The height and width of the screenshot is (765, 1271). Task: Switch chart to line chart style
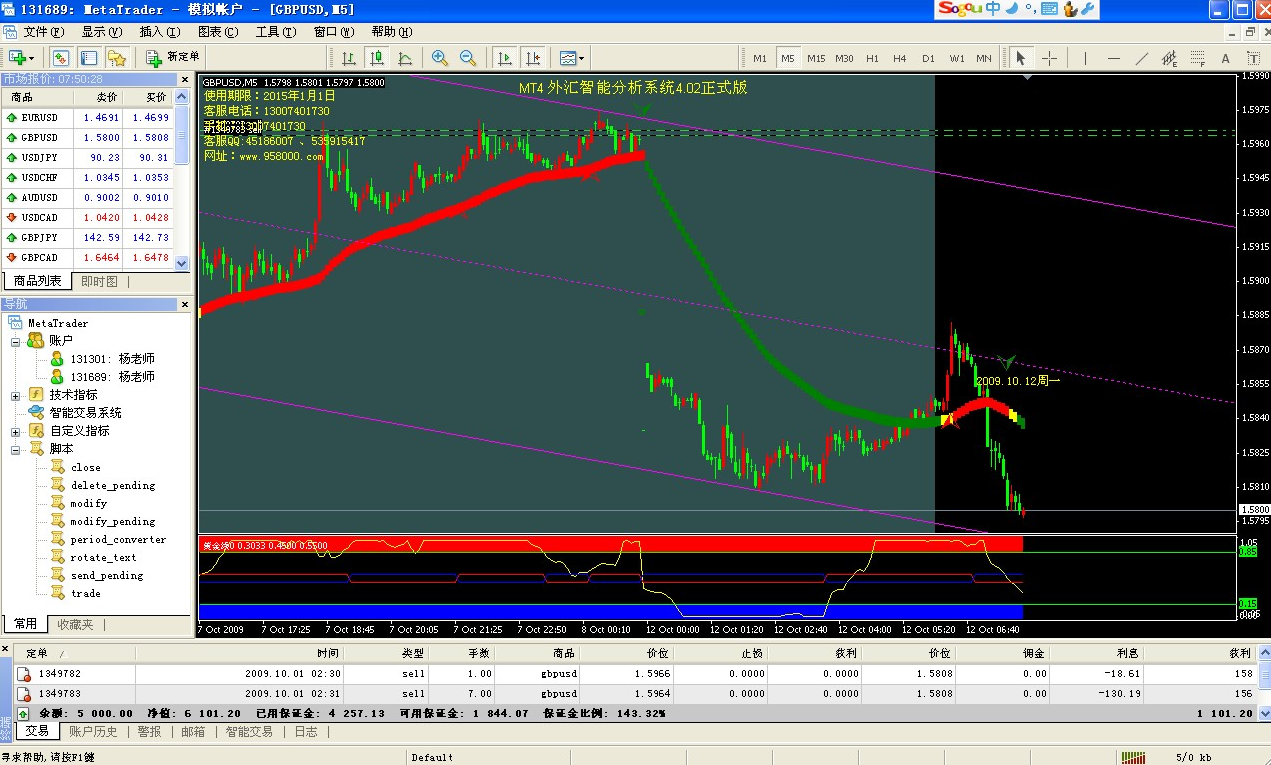405,58
